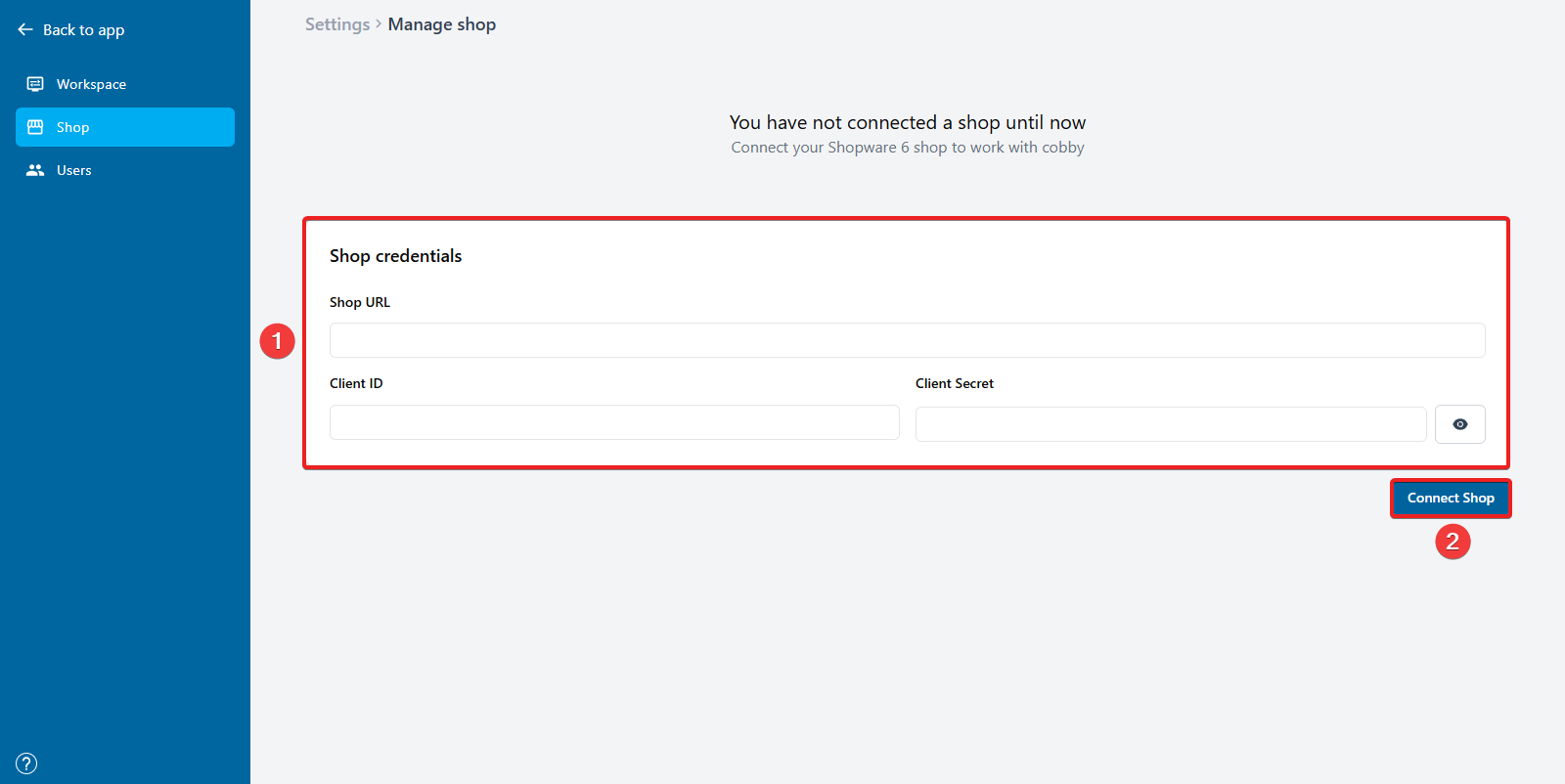Toggle Client Secret visibility eye
The width and height of the screenshot is (1565, 784).
coord(1459,424)
